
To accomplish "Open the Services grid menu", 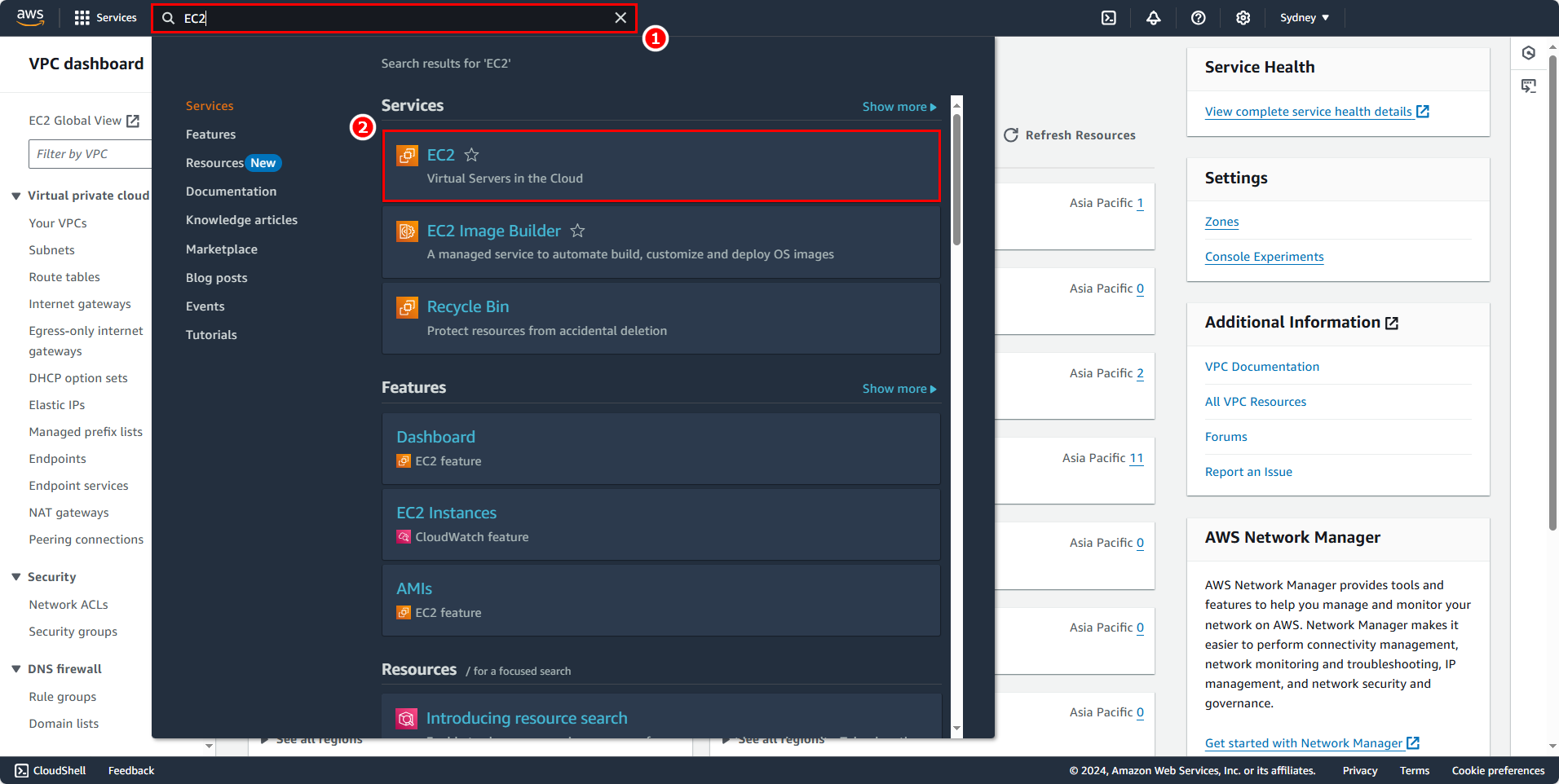I will (105, 17).
